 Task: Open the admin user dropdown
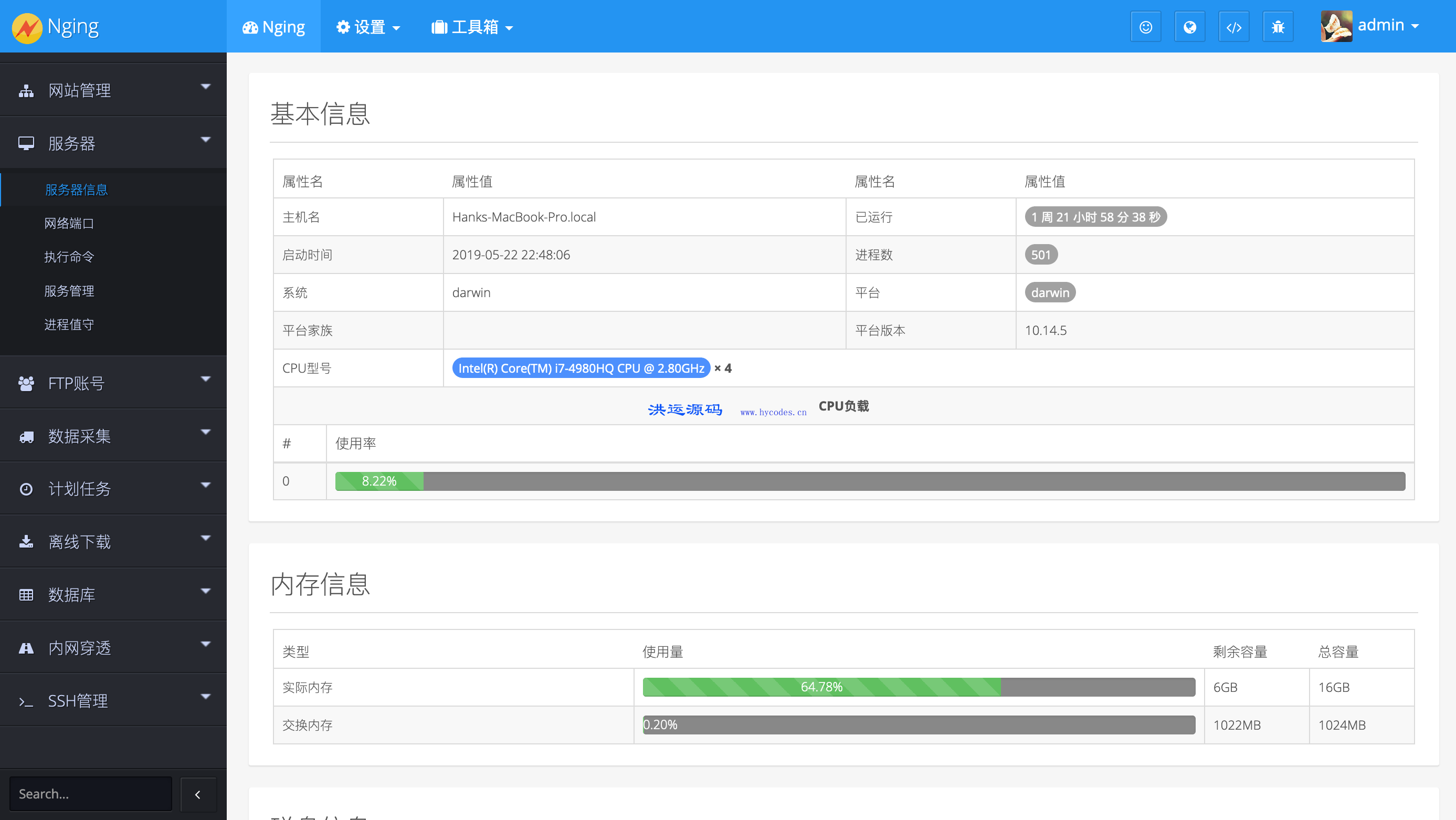click(1388, 25)
